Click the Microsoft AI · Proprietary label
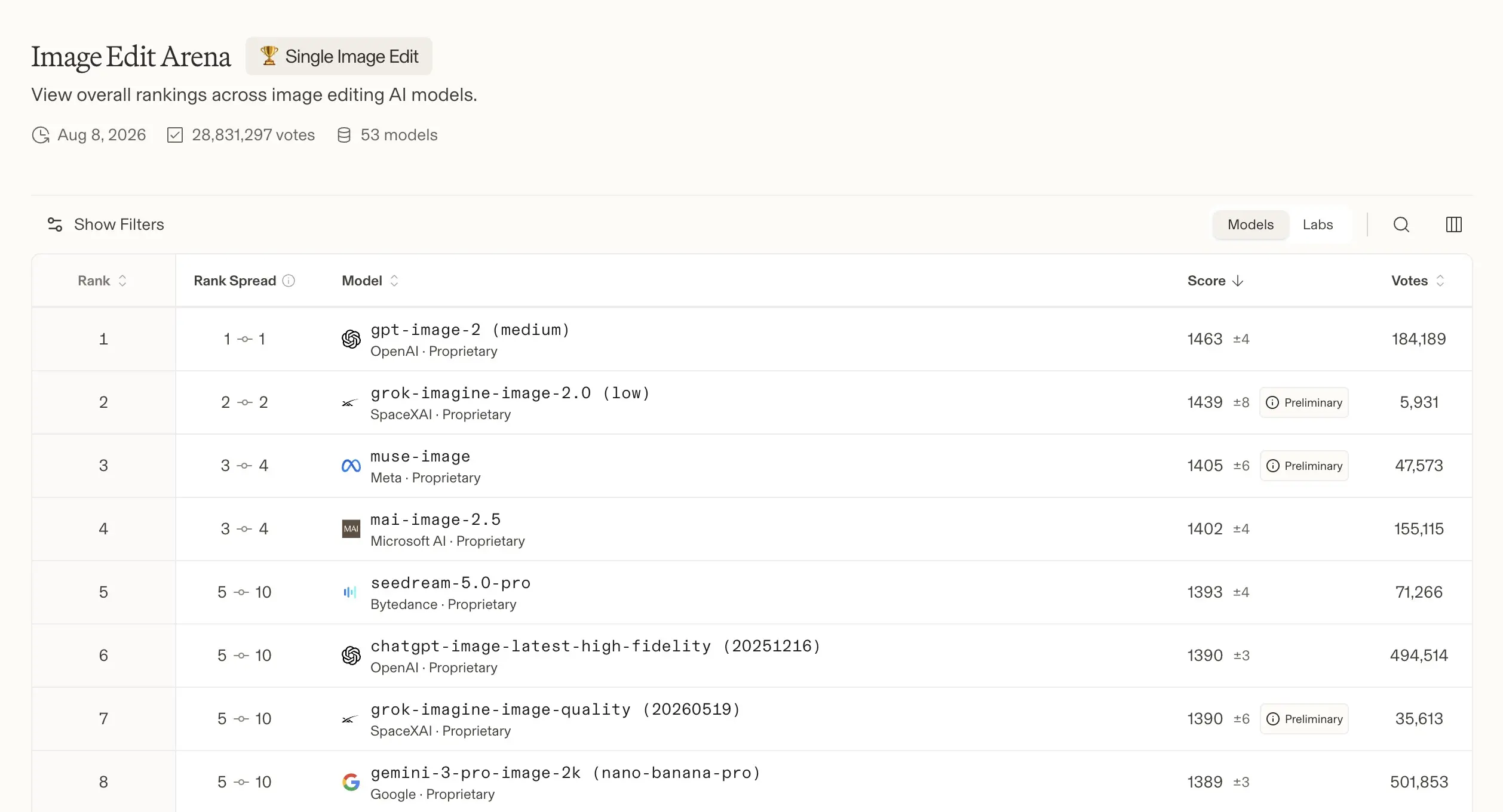Viewport: 1503px width, 812px height. click(x=447, y=541)
